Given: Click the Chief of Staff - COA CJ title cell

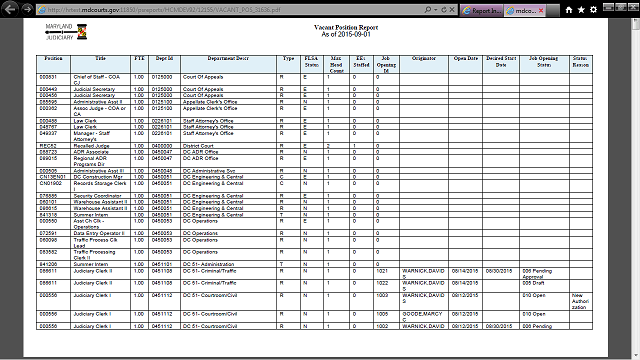Looking at the screenshot, I should [100, 80].
